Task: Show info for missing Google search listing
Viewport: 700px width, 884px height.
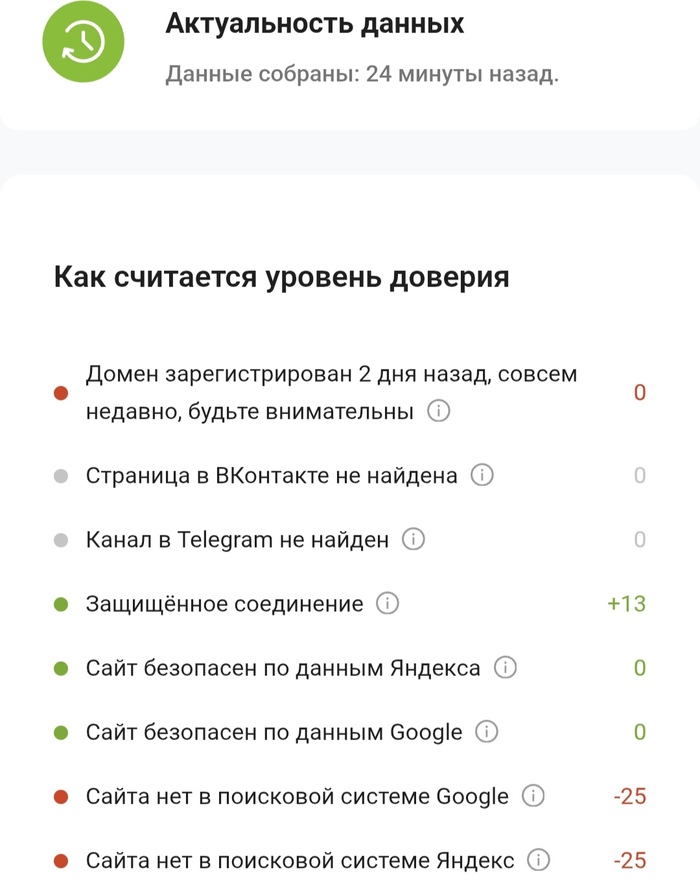Action: point(534,796)
